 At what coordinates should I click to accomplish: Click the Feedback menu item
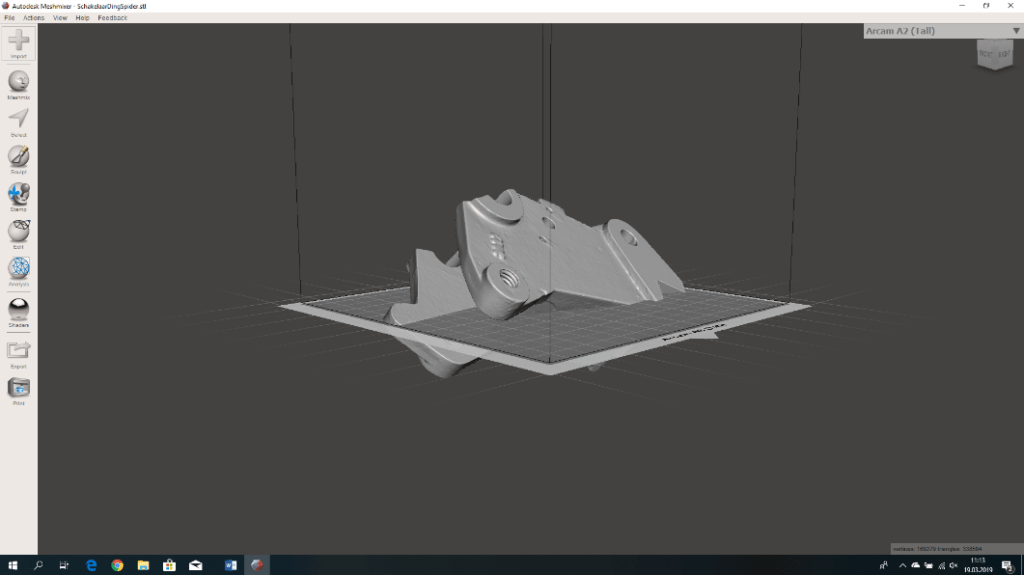[112, 18]
